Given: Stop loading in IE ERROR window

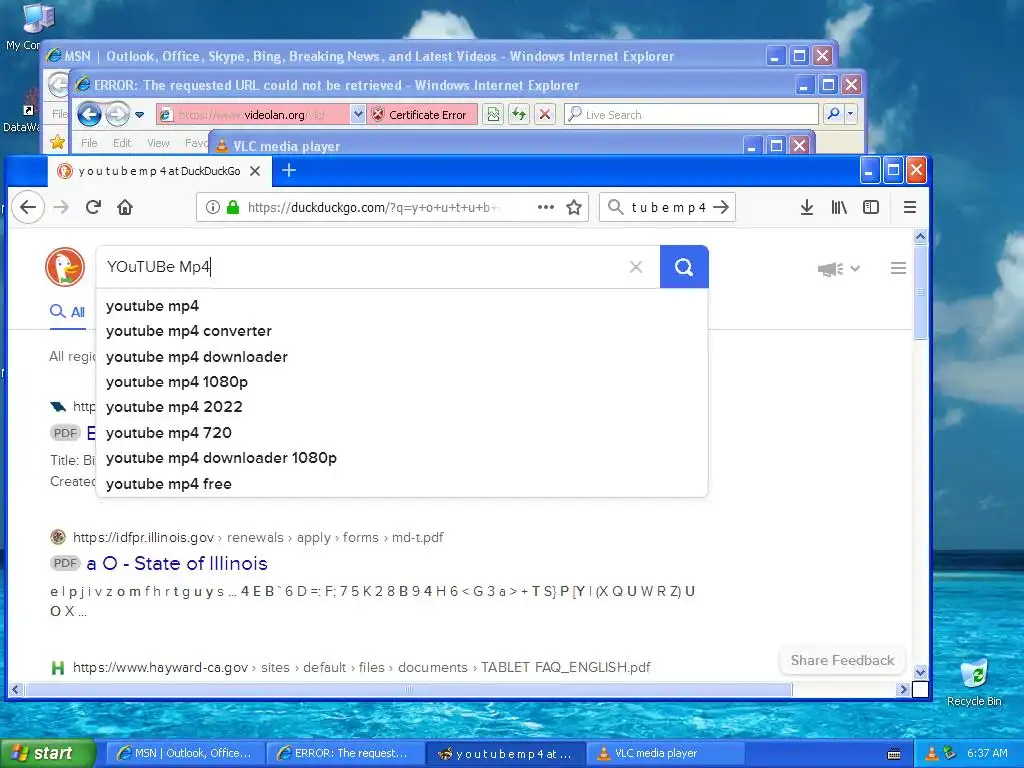Looking at the screenshot, I should click(545, 115).
